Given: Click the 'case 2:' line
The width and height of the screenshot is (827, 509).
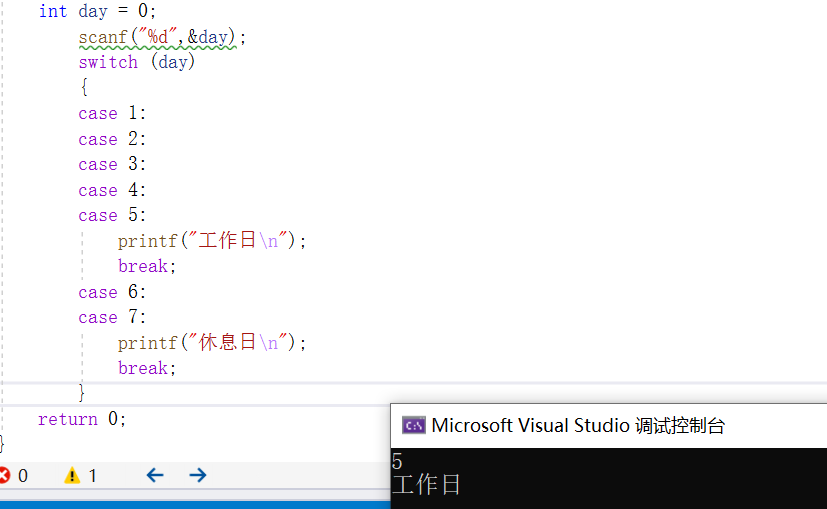Looking at the screenshot, I should 112,139.
